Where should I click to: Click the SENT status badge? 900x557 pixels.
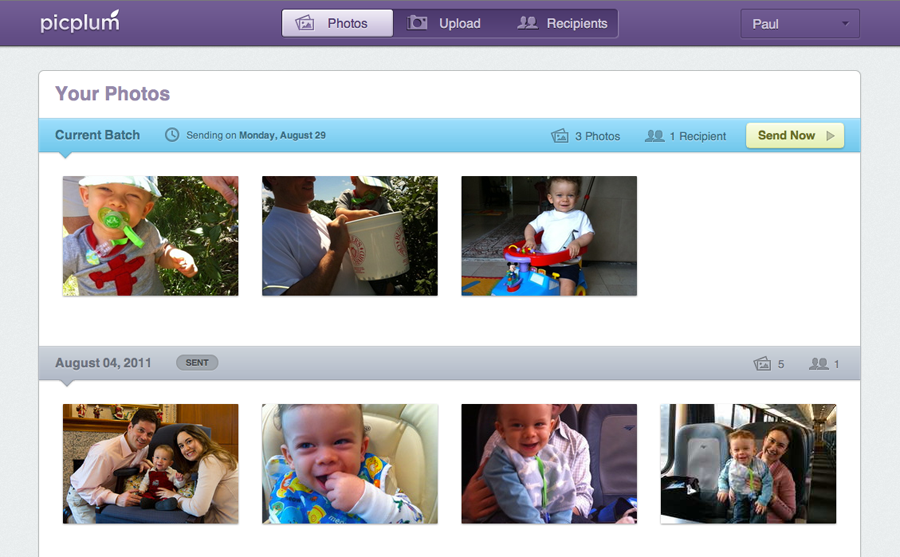tap(197, 362)
